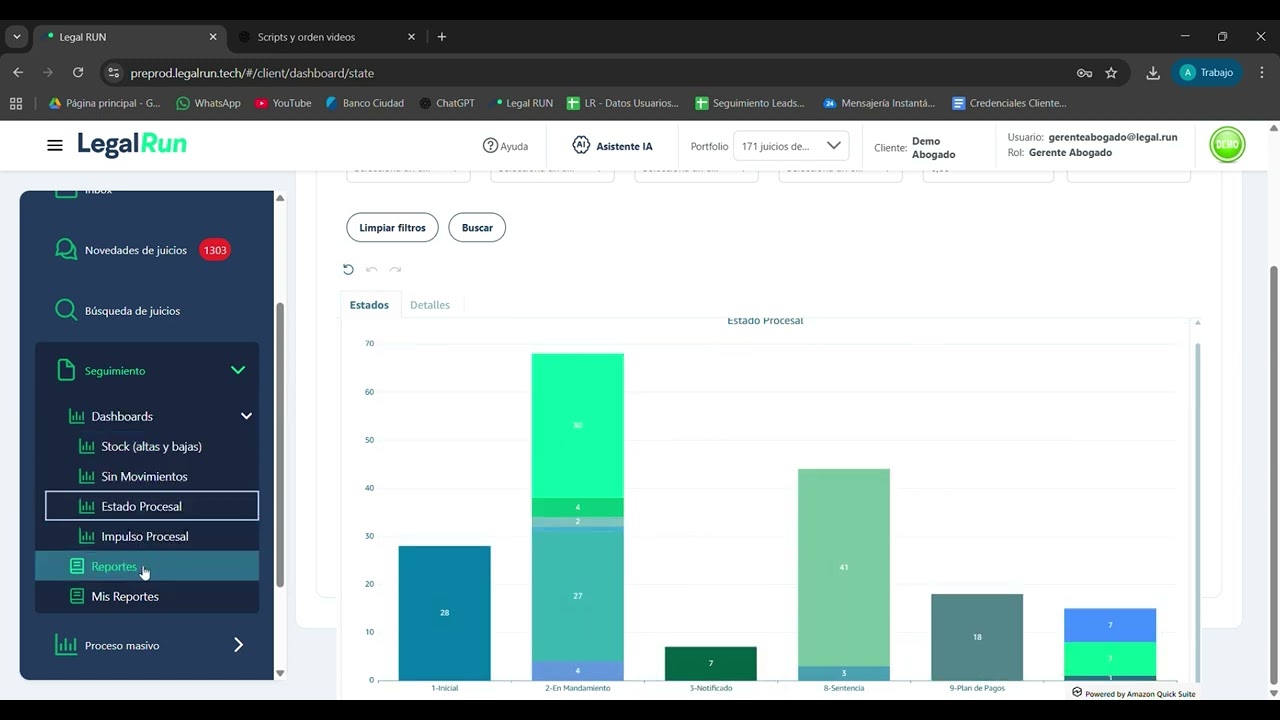Open Banco Ciudad bookmark
1280x720 pixels.
click(365, 103)
